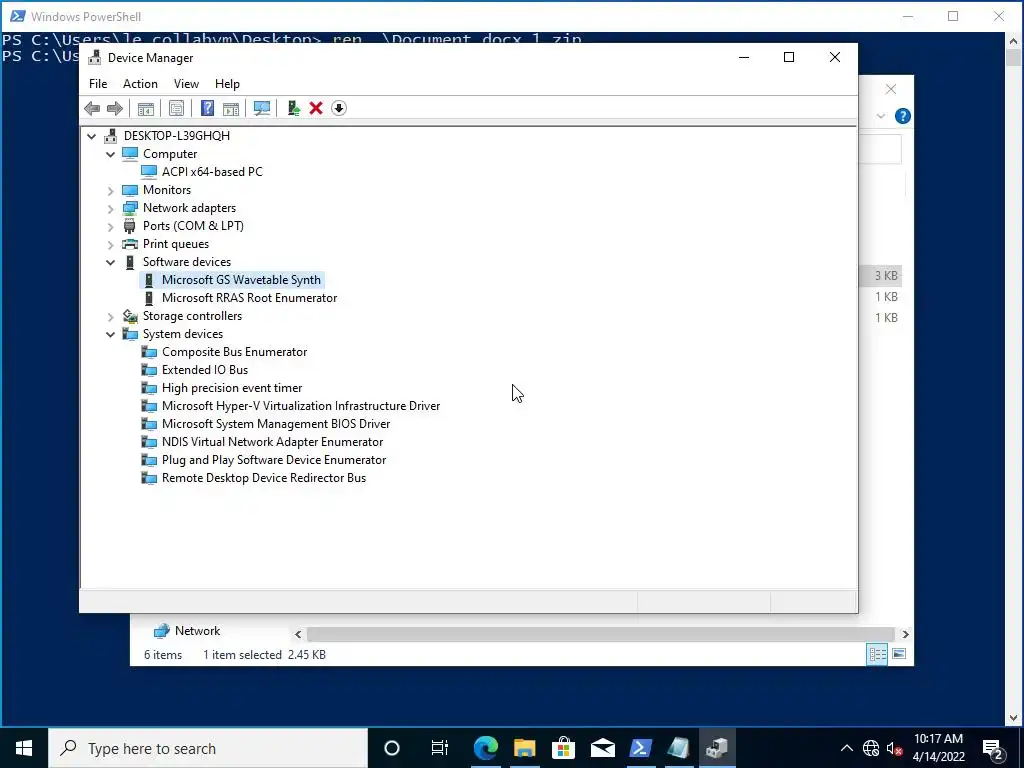Select Remote Desktop Device Redirector Bus
This screenshot has width=1024, height=768.
264,478
